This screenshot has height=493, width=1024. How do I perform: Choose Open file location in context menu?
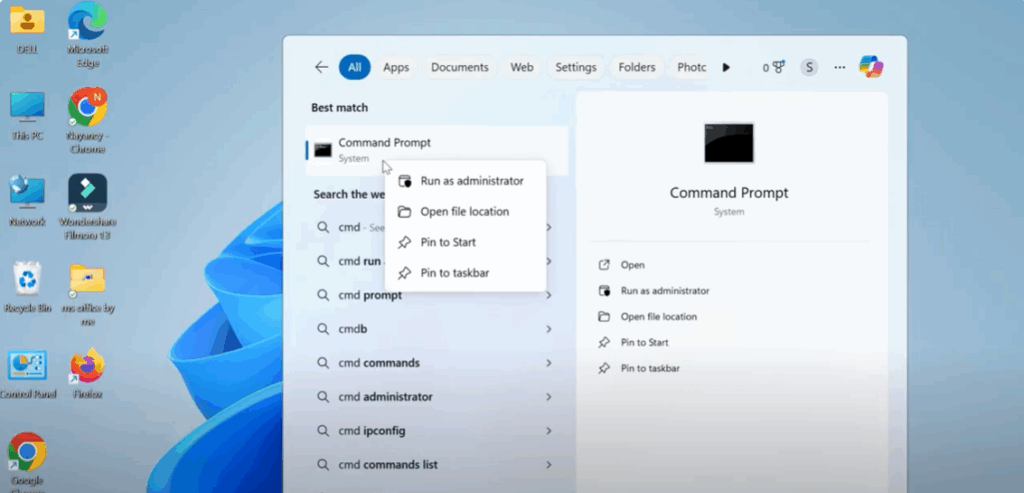click(465, 212)
